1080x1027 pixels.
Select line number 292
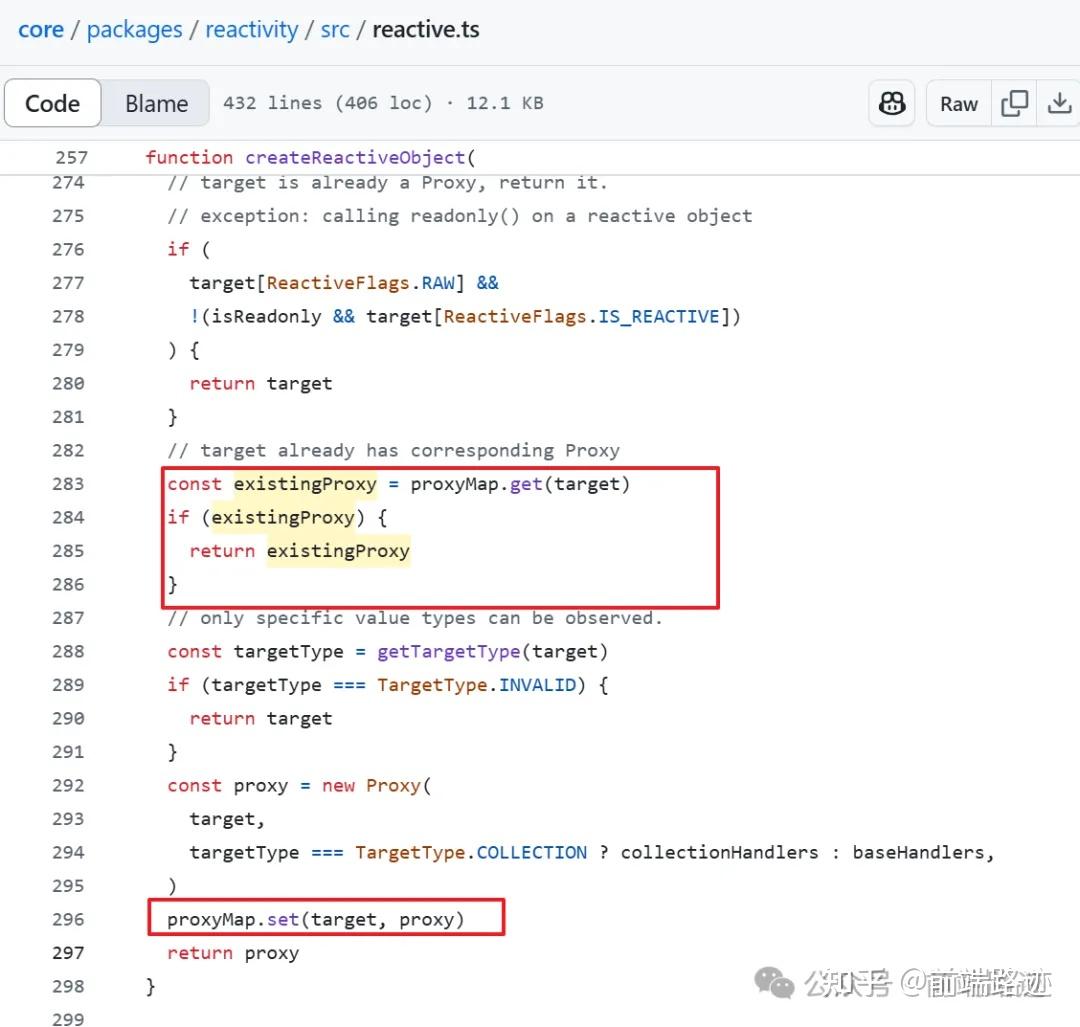pyautogui.click(x=68, y=785)
